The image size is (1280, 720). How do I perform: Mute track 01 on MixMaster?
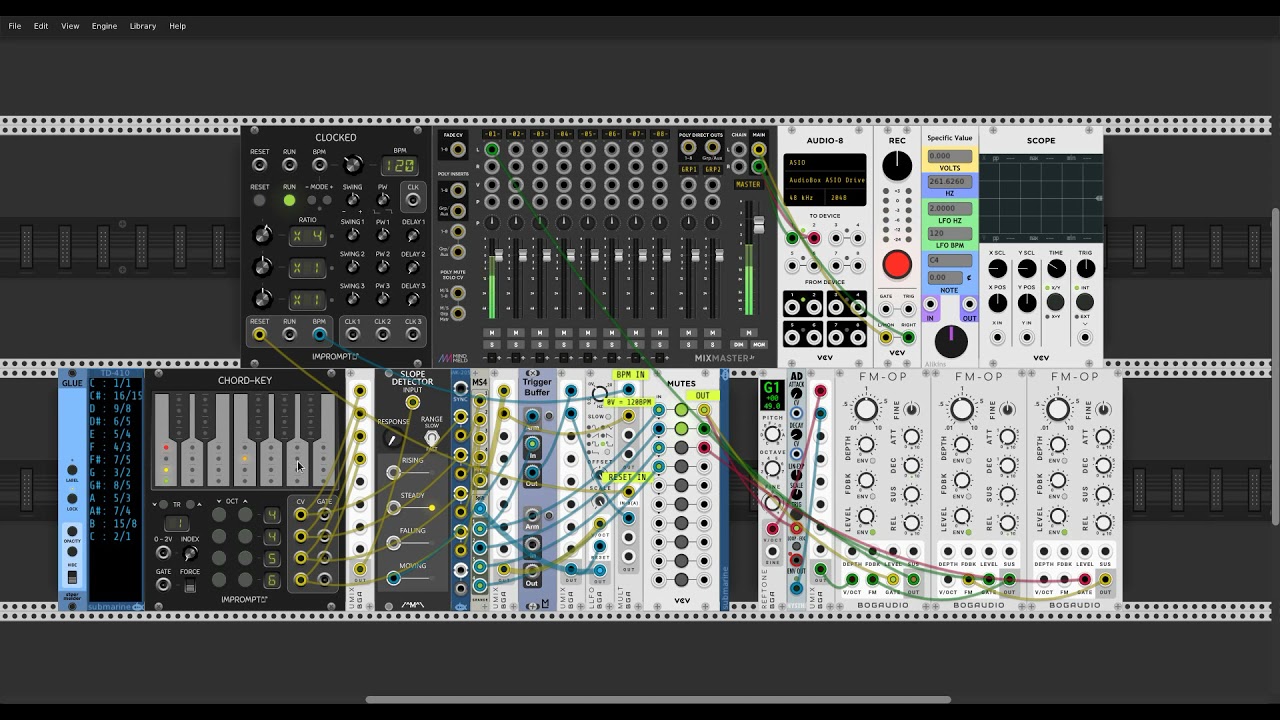491,332
